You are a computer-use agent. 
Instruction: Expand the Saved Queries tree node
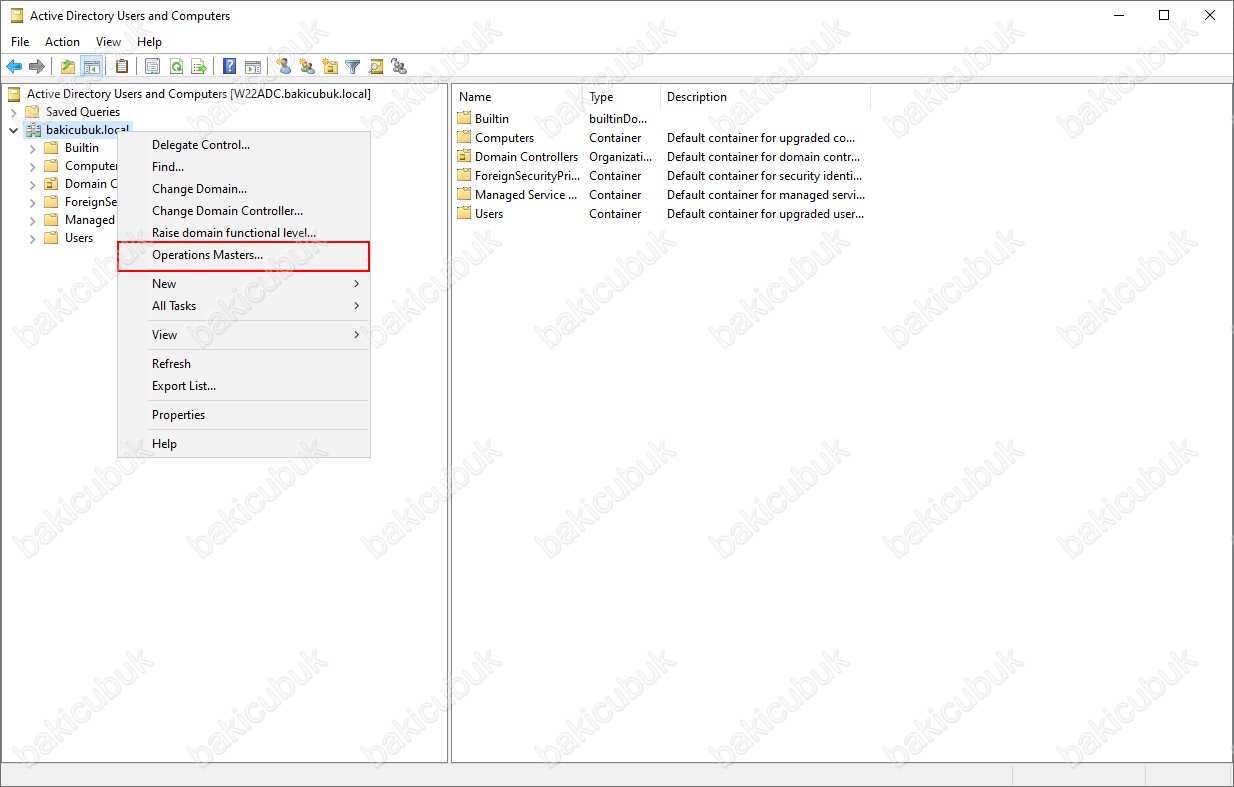(x=14, y=112)
